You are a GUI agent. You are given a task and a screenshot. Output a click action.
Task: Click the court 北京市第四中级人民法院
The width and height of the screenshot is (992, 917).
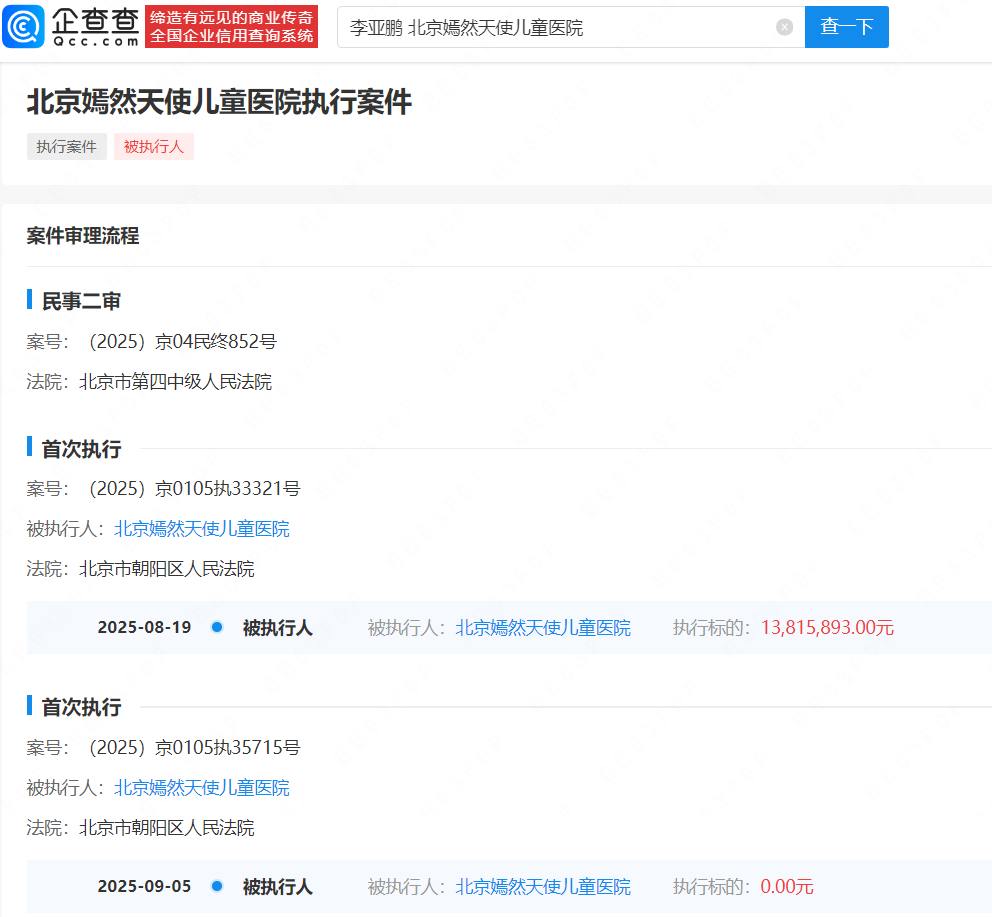[175, 382]
